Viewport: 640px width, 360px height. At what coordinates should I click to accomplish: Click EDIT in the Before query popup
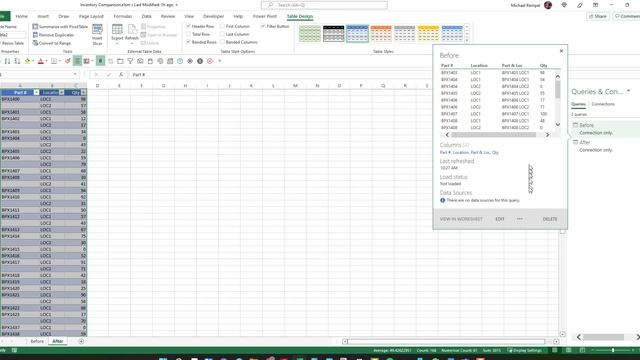500,219
